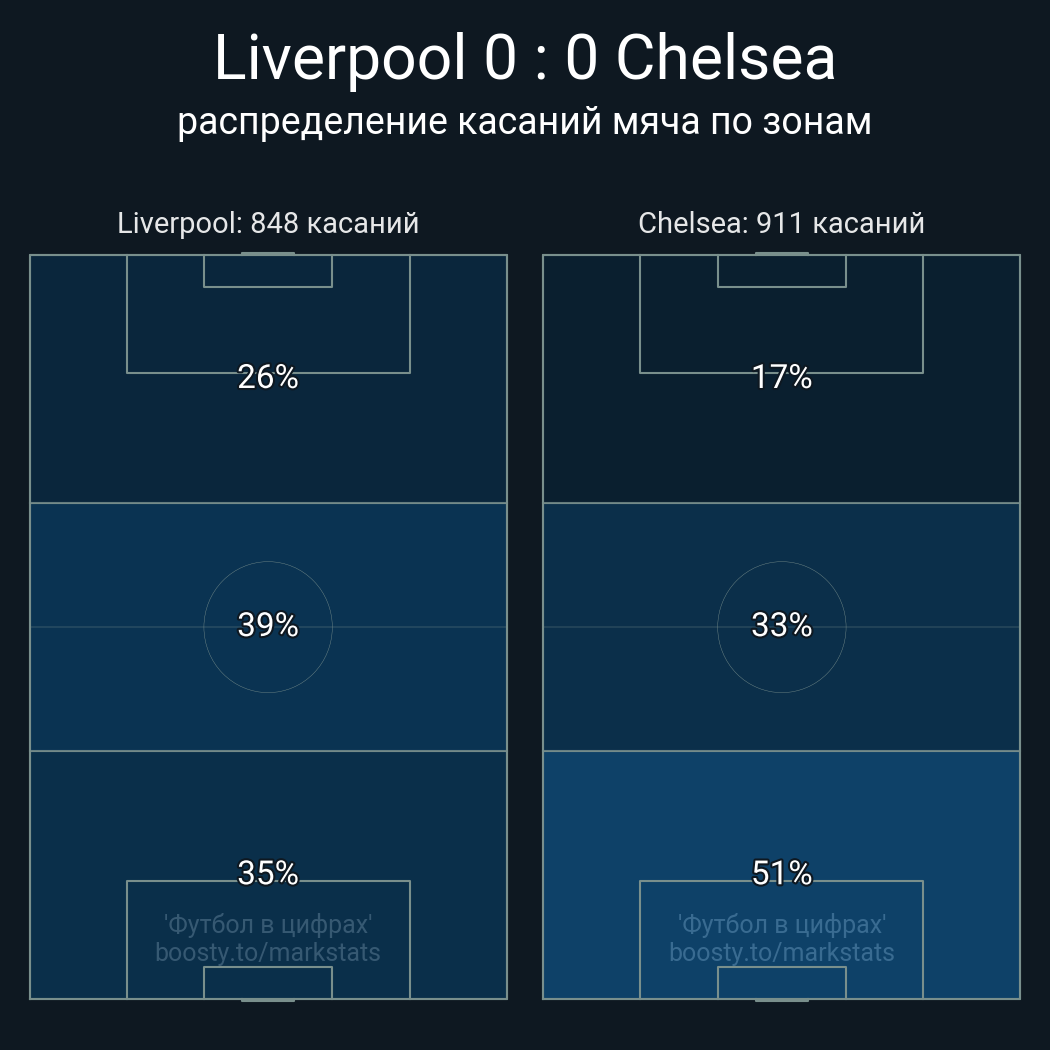
Task: Click Chelsea's 51% defensive third label
Action: tap(781, 873)
